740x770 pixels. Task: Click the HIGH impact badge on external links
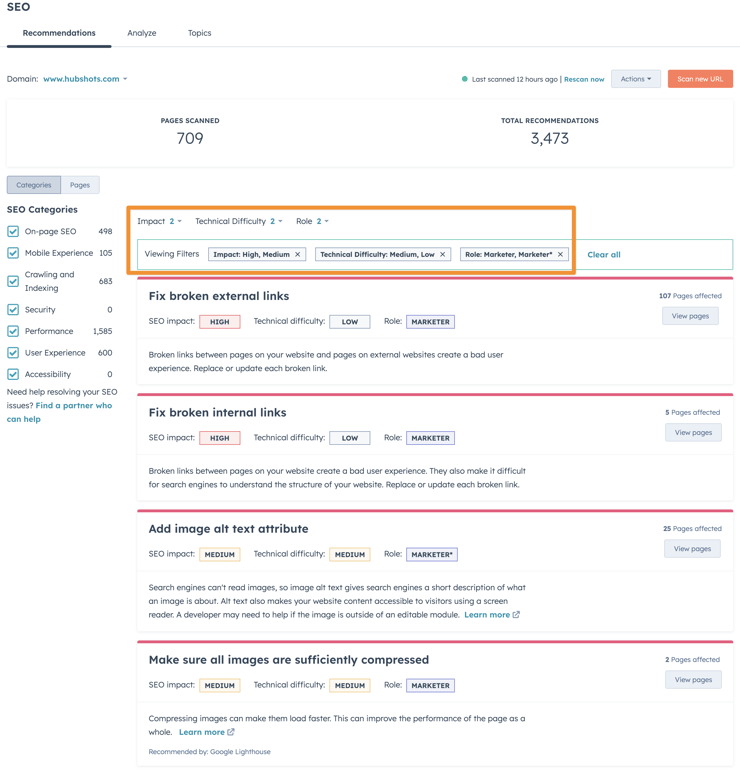pyautogui.click(x=220, y=322)
